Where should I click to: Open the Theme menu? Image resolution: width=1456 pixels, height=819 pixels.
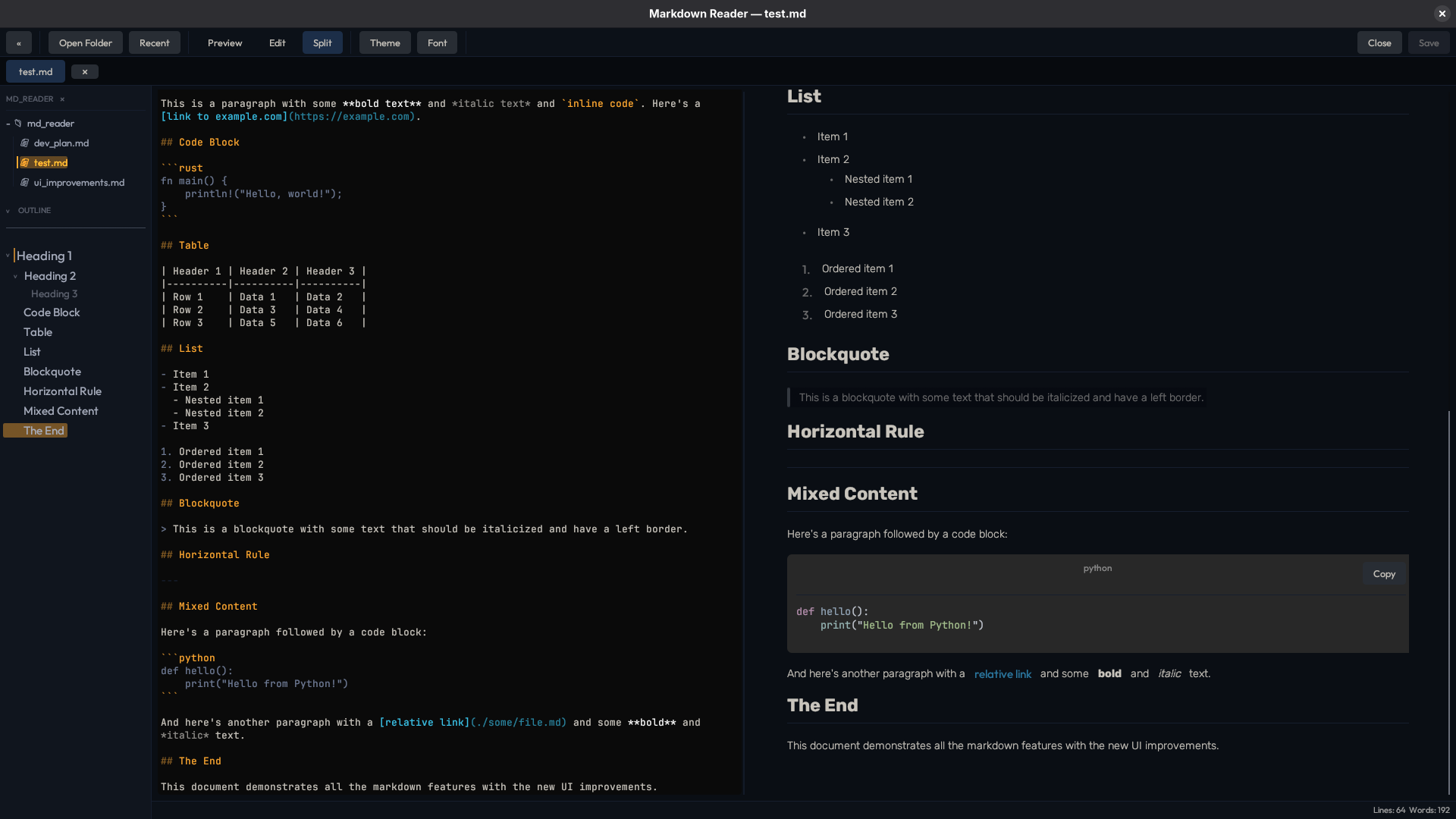(384, 42)
